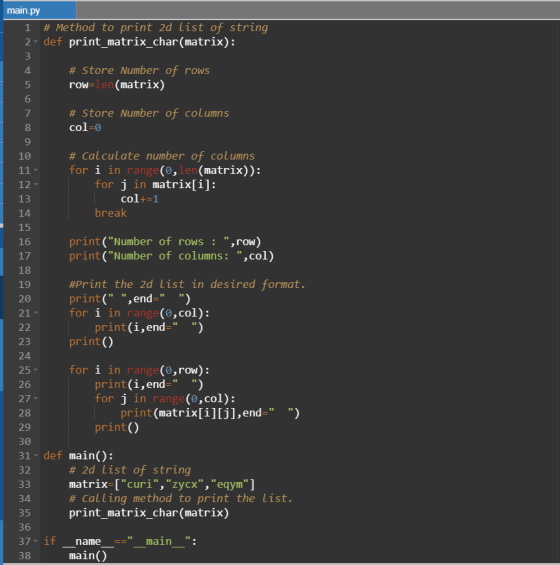Collapse the print_matrix_char function fold arrow on line 2
This screenshot has height=565, width=560.
[36, 42]
